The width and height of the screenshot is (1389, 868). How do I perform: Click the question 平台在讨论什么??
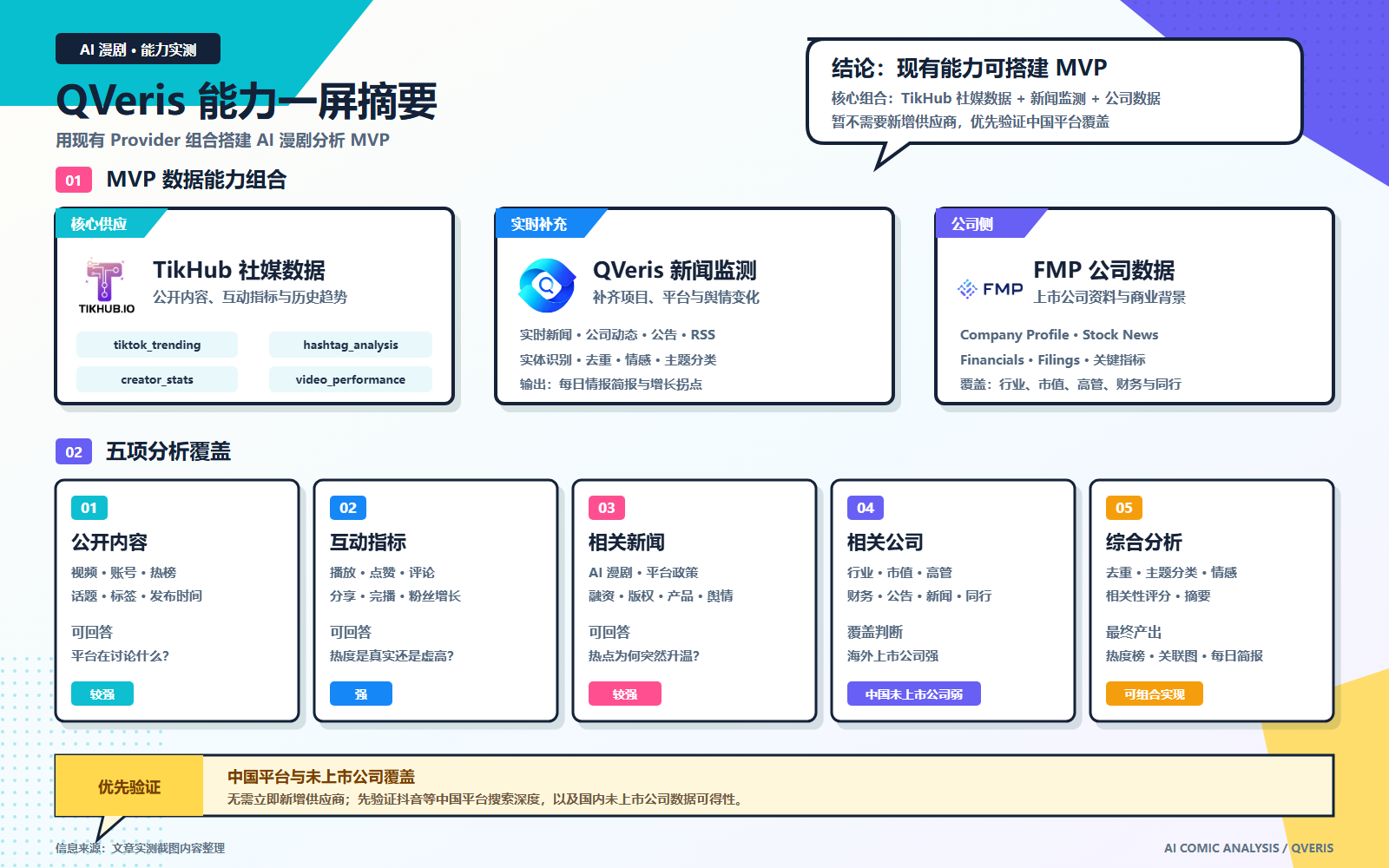click(x=120, y=655)
